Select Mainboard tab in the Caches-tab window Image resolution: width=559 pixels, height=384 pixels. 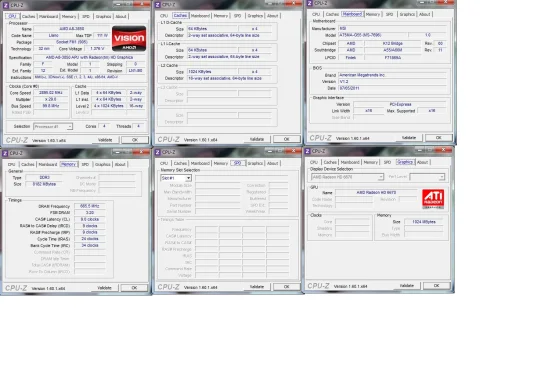point(200,16)
